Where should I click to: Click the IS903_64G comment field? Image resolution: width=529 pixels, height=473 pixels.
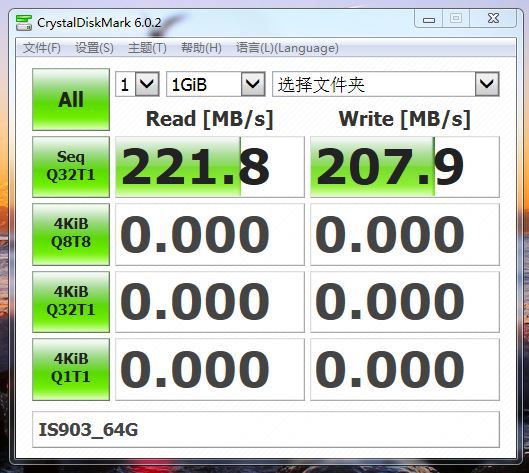(x=266, y=429)
